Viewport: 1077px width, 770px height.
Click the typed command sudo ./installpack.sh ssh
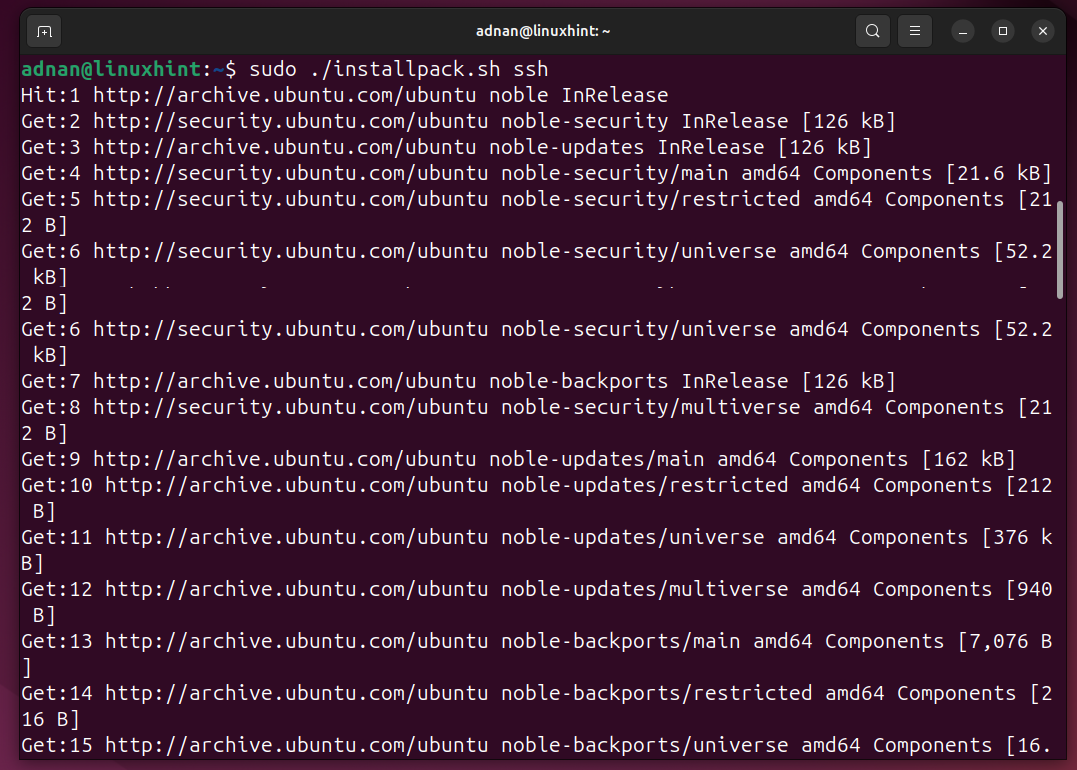(398, 69)
